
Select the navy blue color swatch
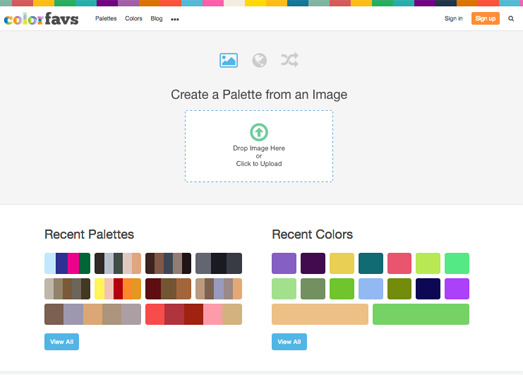click(428, 289)
